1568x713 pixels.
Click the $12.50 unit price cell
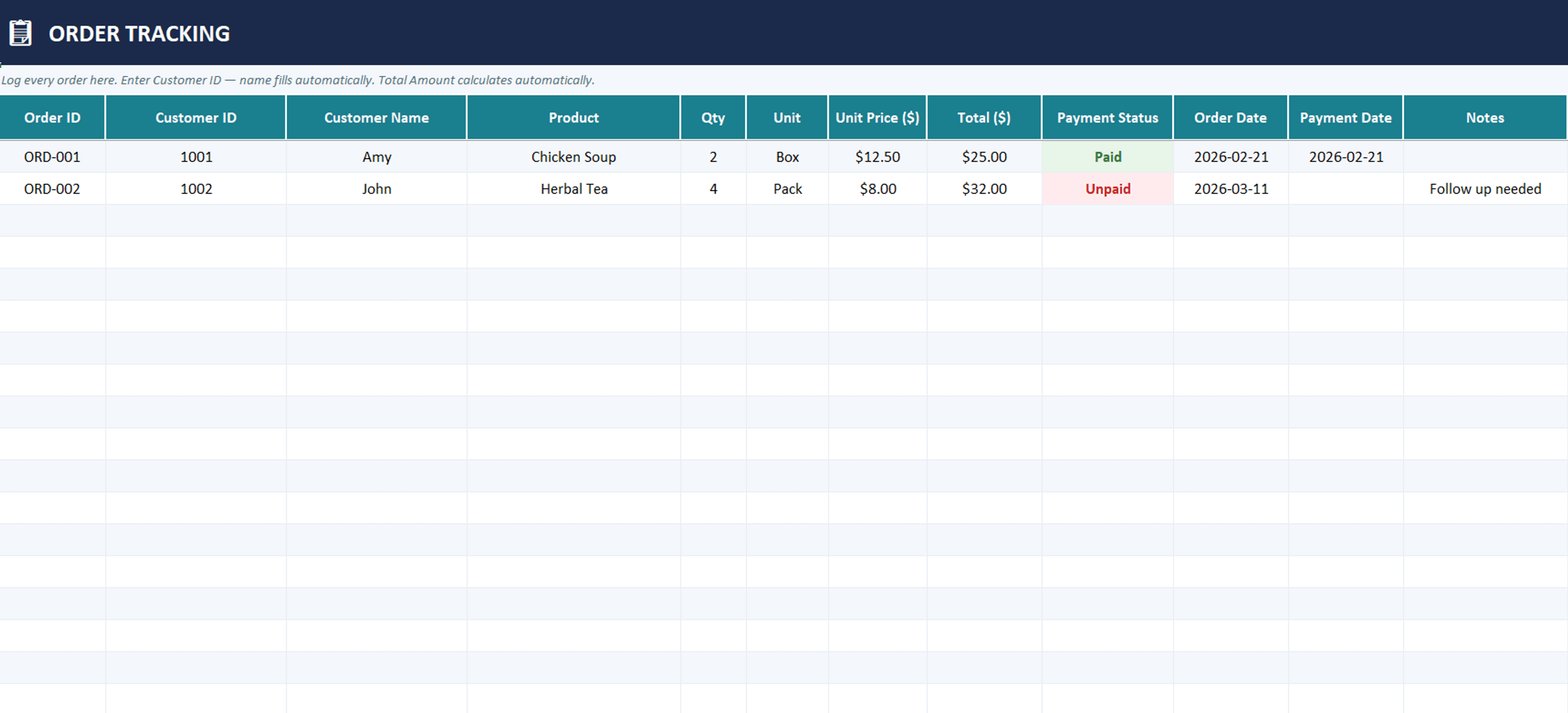coord(878,157)
